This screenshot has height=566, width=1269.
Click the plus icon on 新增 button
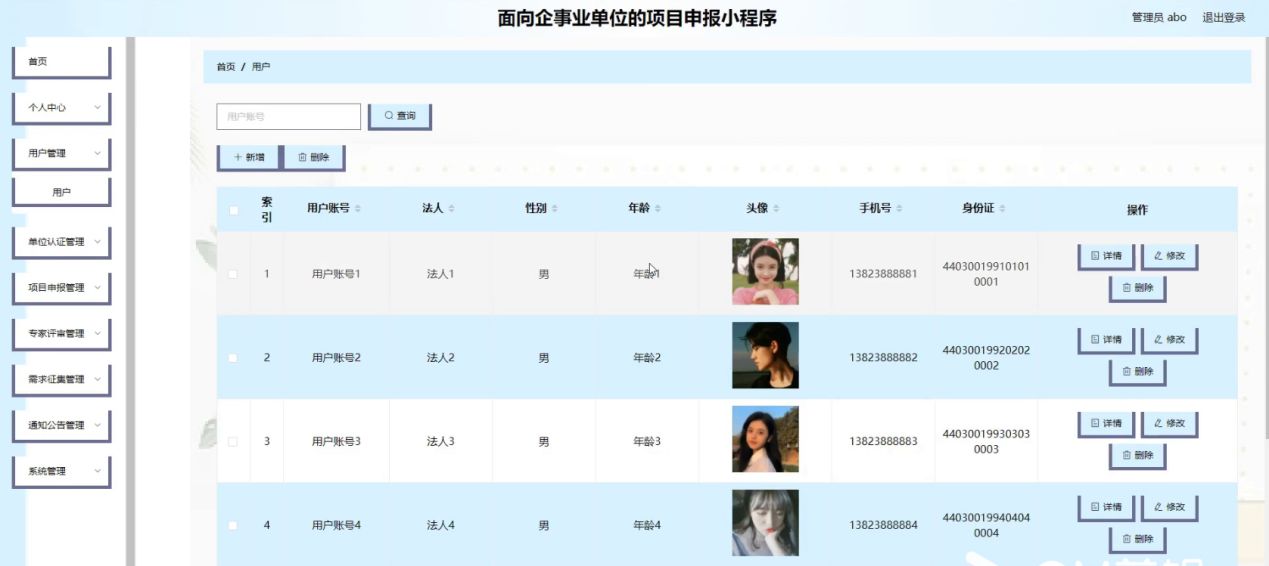click(x=238, y=157)
